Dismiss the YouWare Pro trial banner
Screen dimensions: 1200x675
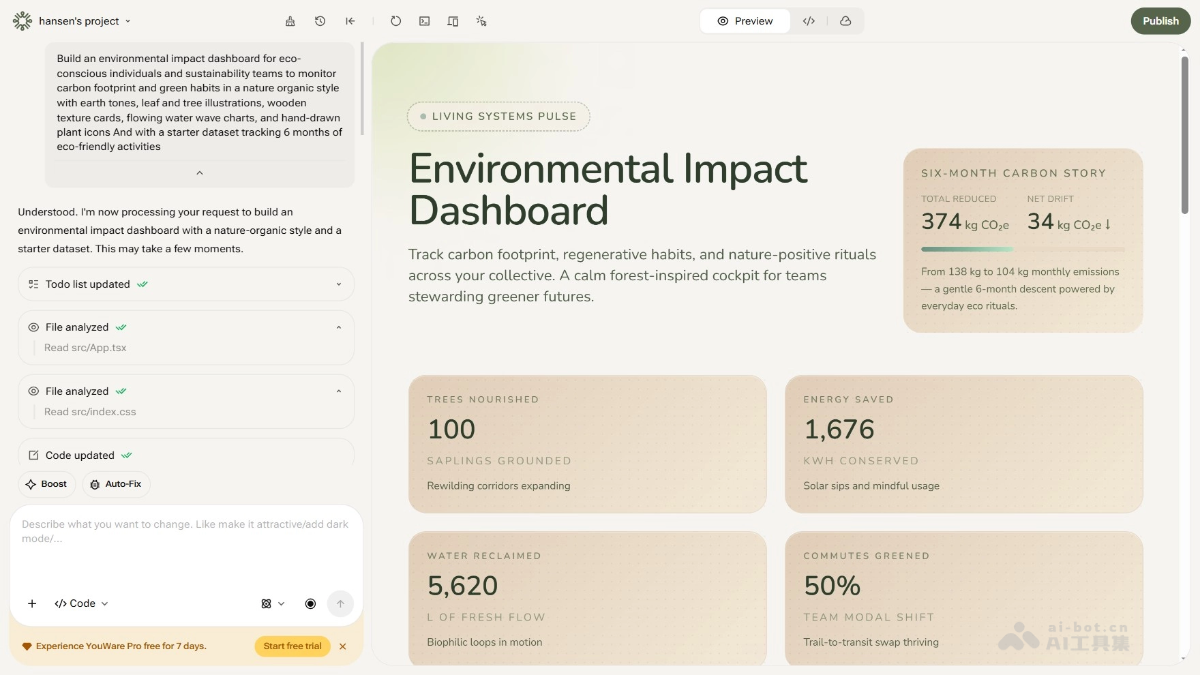[x=343, y=646]
